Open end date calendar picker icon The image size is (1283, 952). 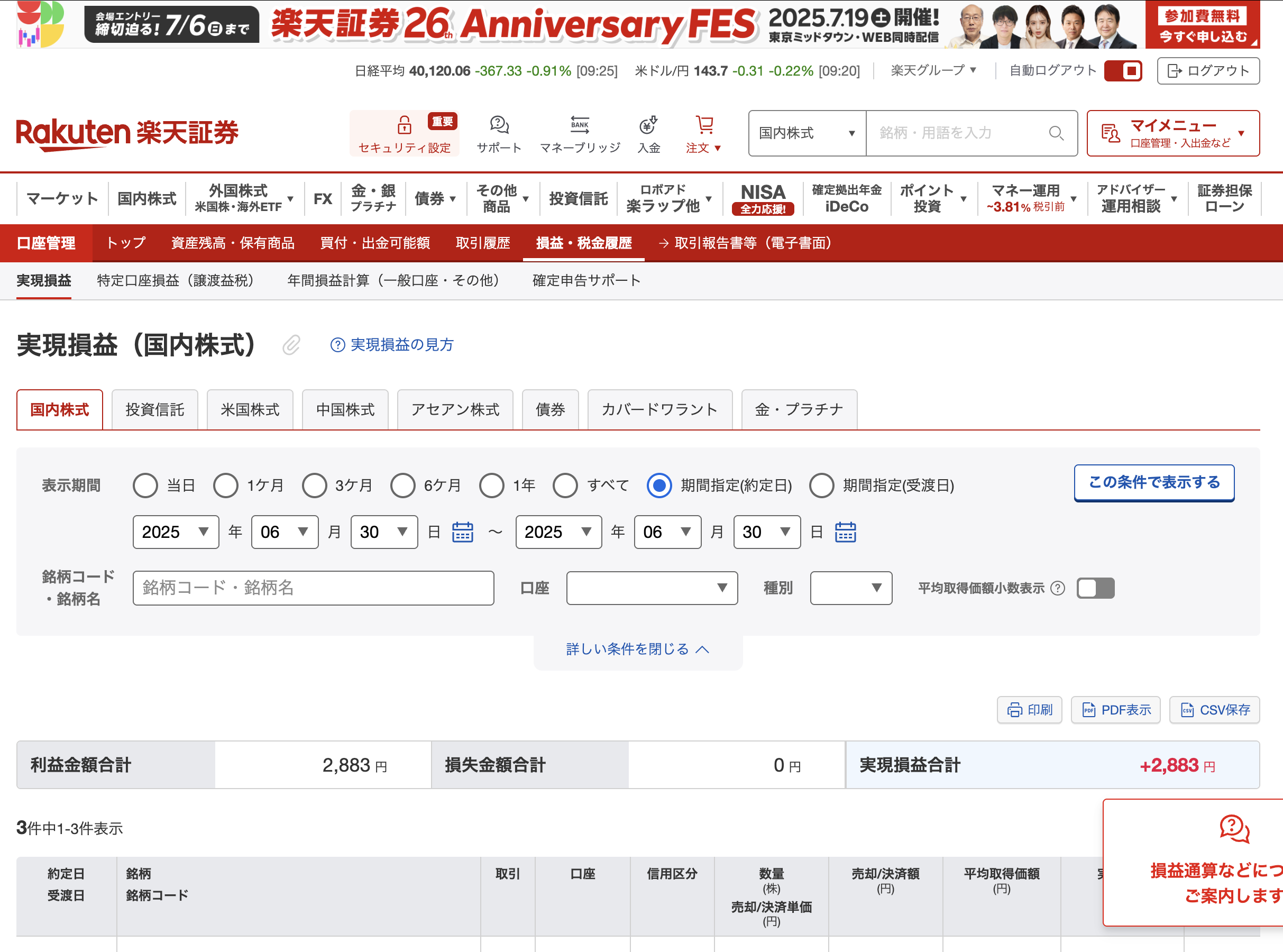click(x=845, y=532)
